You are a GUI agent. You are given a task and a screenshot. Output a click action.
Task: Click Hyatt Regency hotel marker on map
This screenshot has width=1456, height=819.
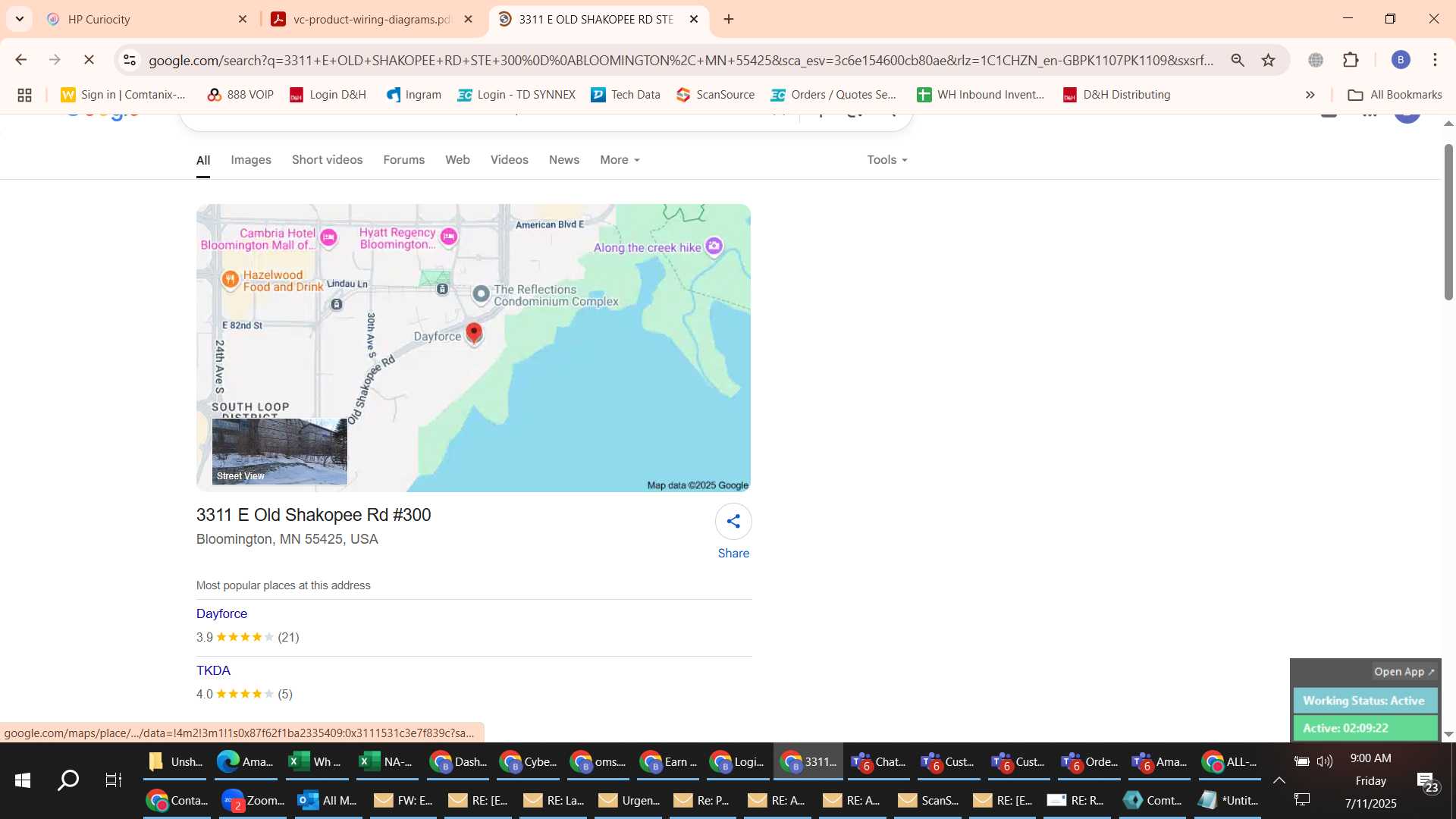[x=448, y=237]
